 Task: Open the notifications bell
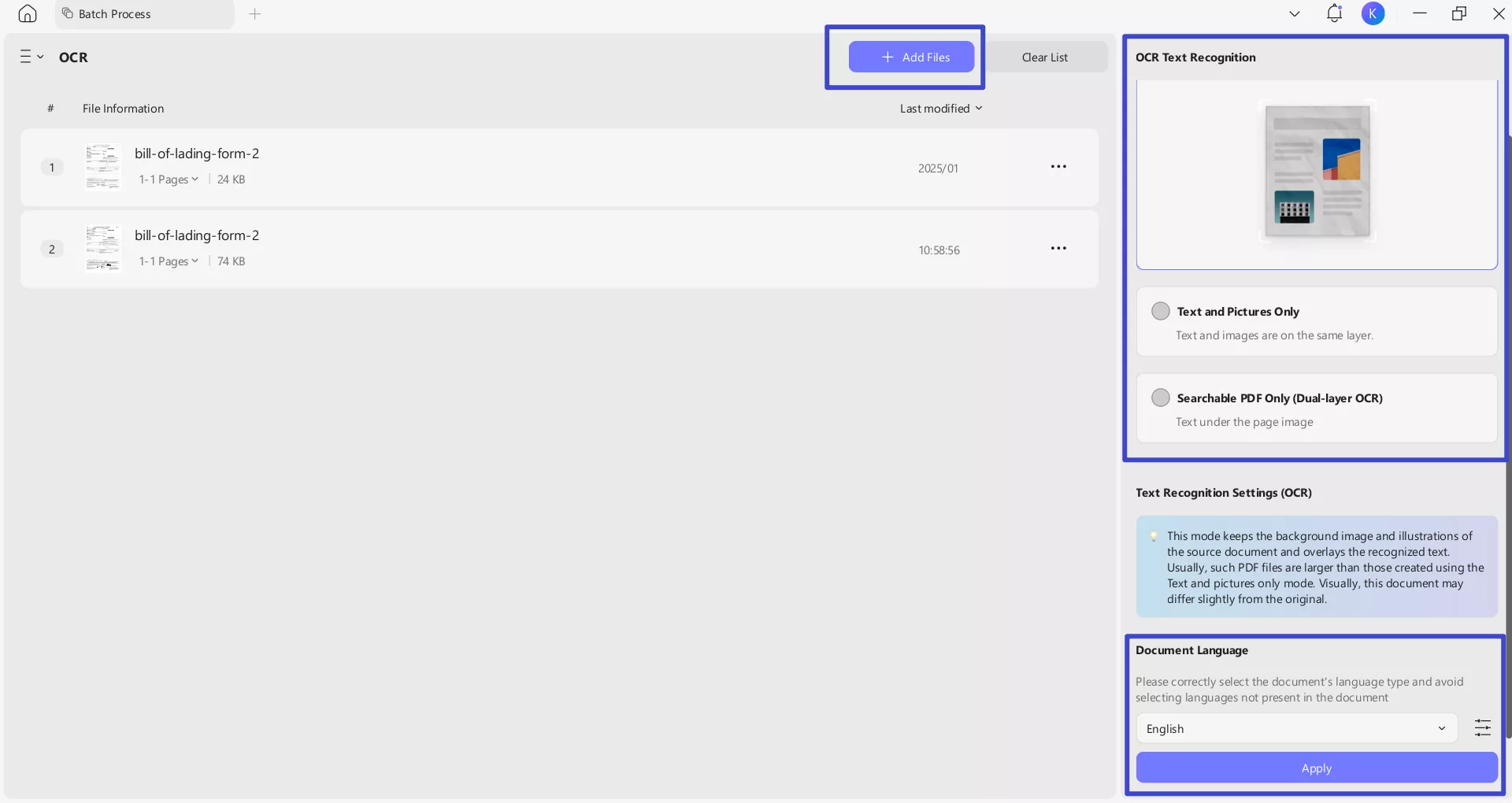pos(1334,13)
